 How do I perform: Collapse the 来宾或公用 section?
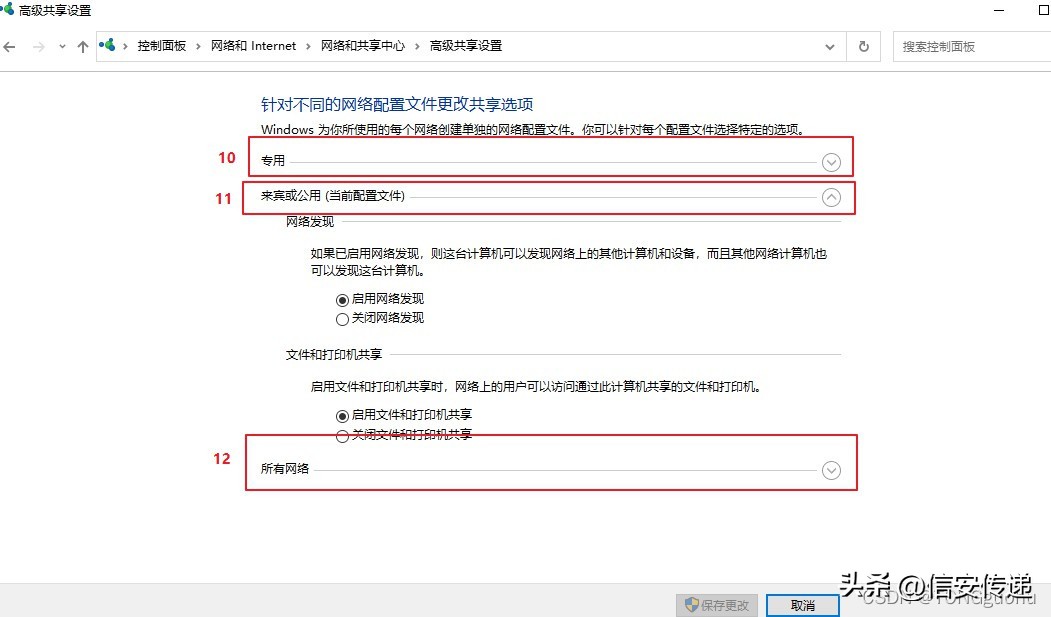(x=831, y=197)
